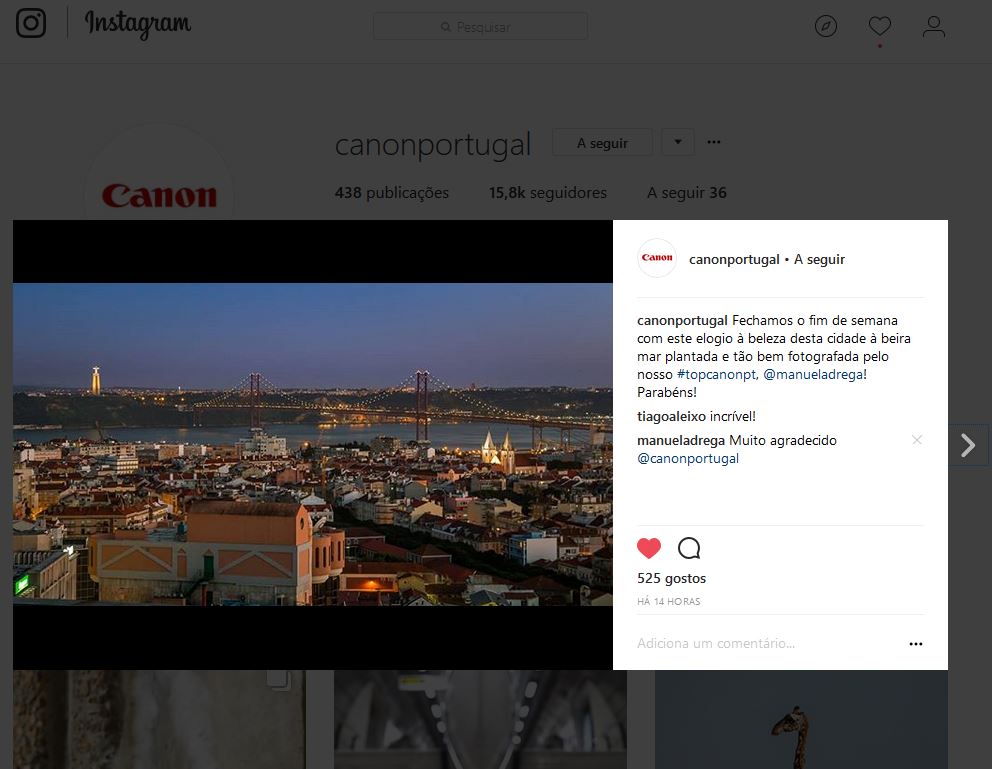The height and width of the screenshot is (769, 992).
Task: Toggle the red like heart on post
Action: pos(648,548)
